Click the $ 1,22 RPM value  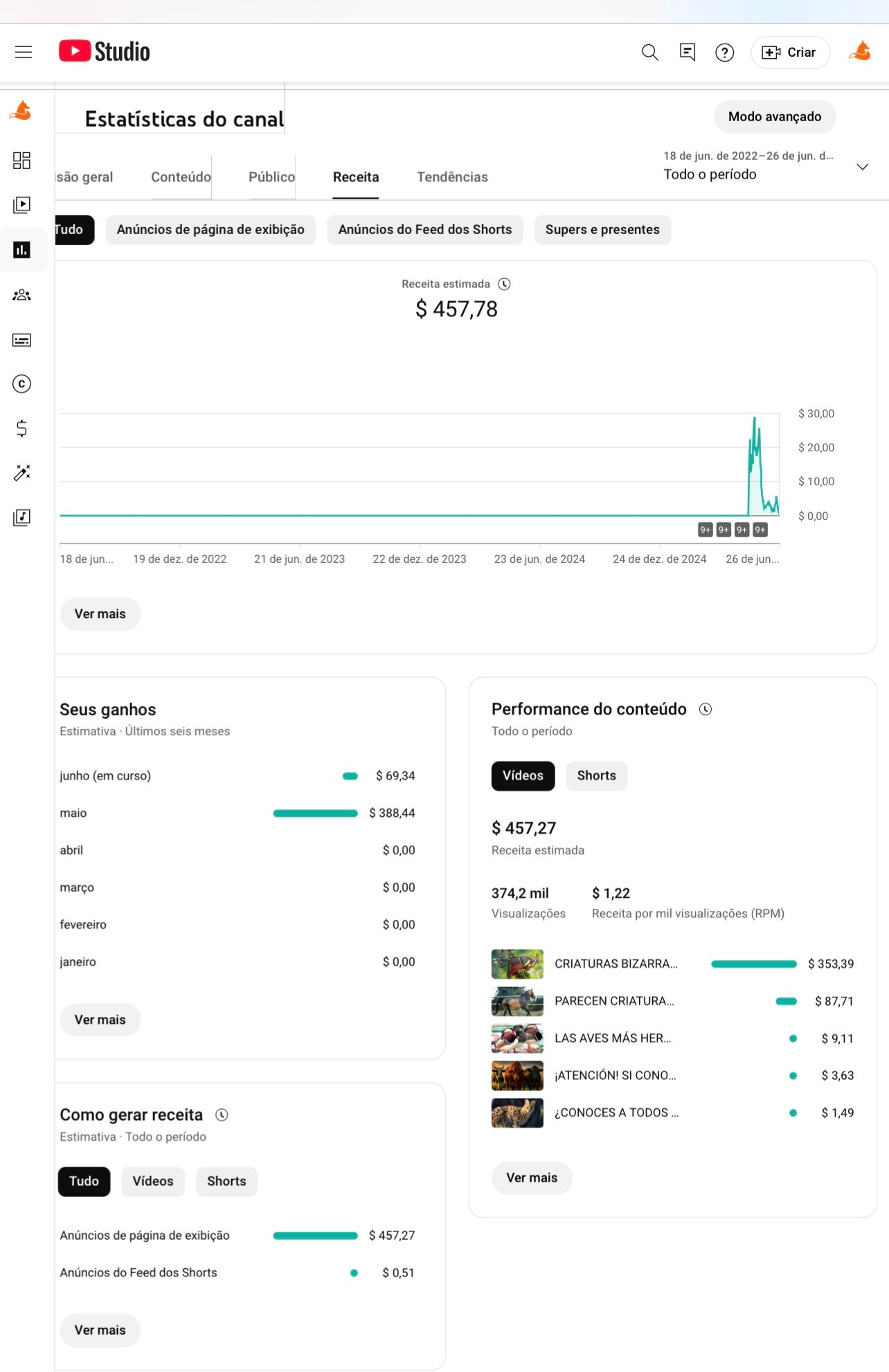click(611, 894)
